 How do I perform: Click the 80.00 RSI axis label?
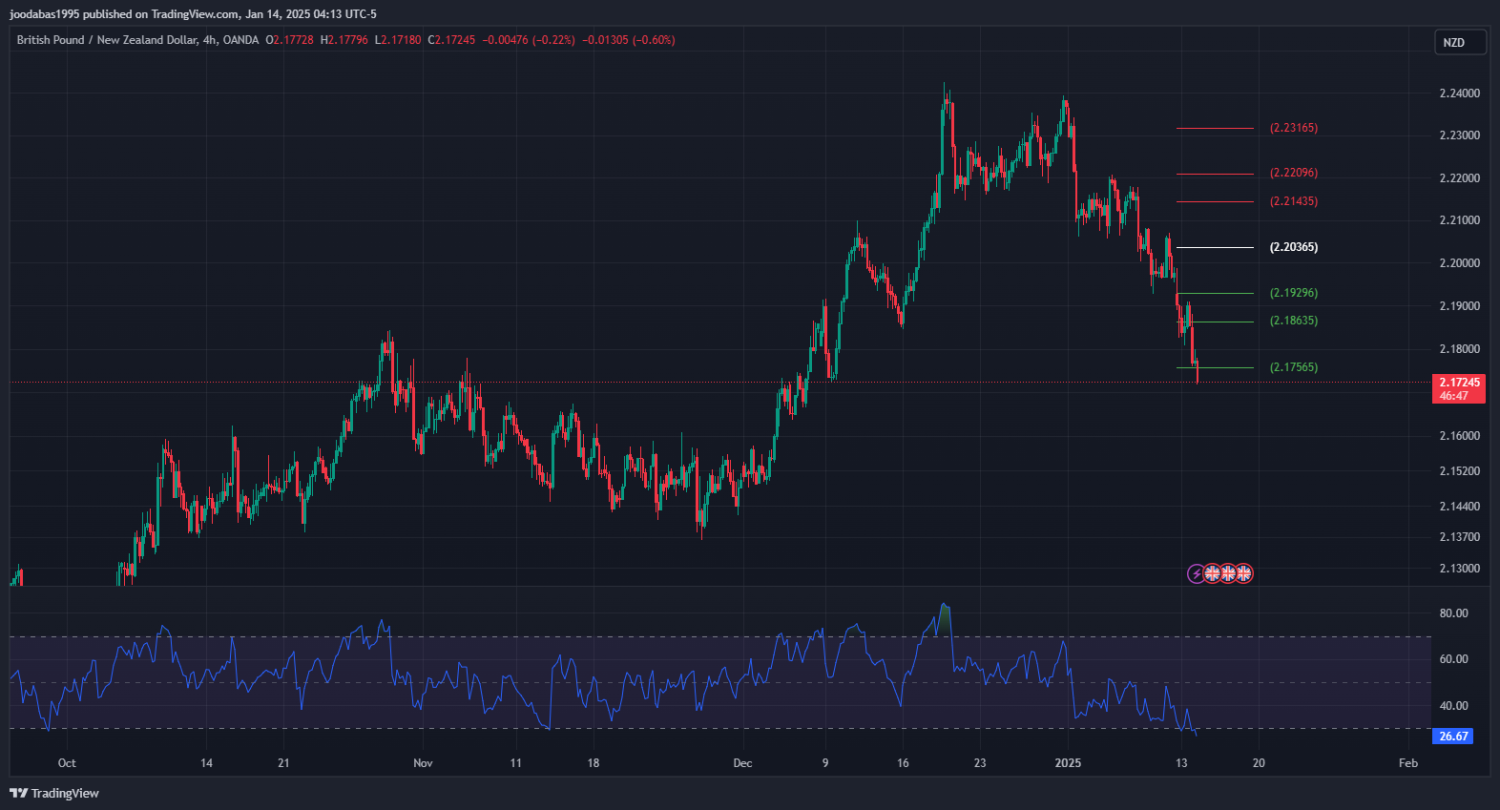click(1453, 613)
